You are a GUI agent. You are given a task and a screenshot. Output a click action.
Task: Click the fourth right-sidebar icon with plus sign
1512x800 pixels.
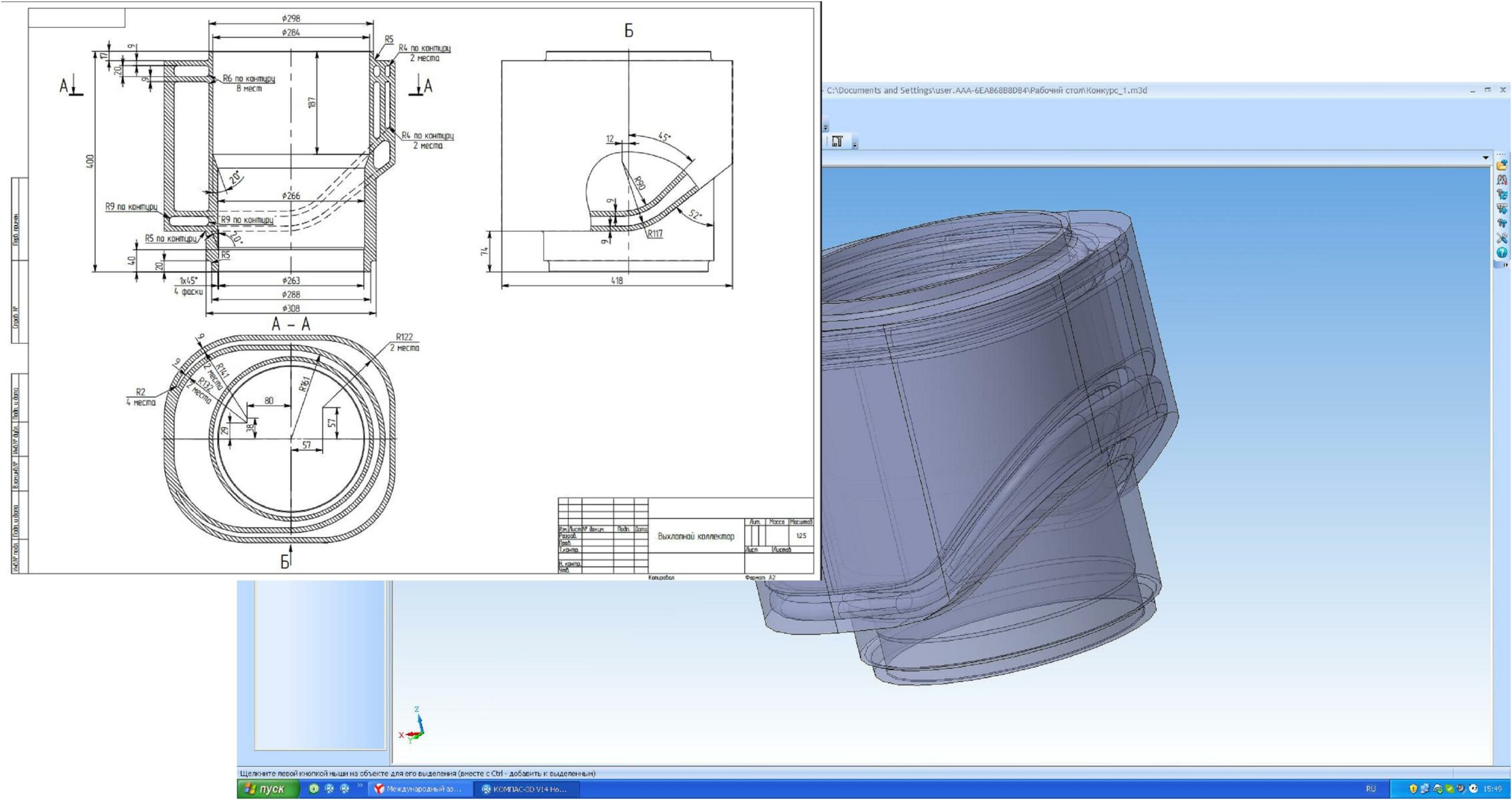[x=1502, y=209]
